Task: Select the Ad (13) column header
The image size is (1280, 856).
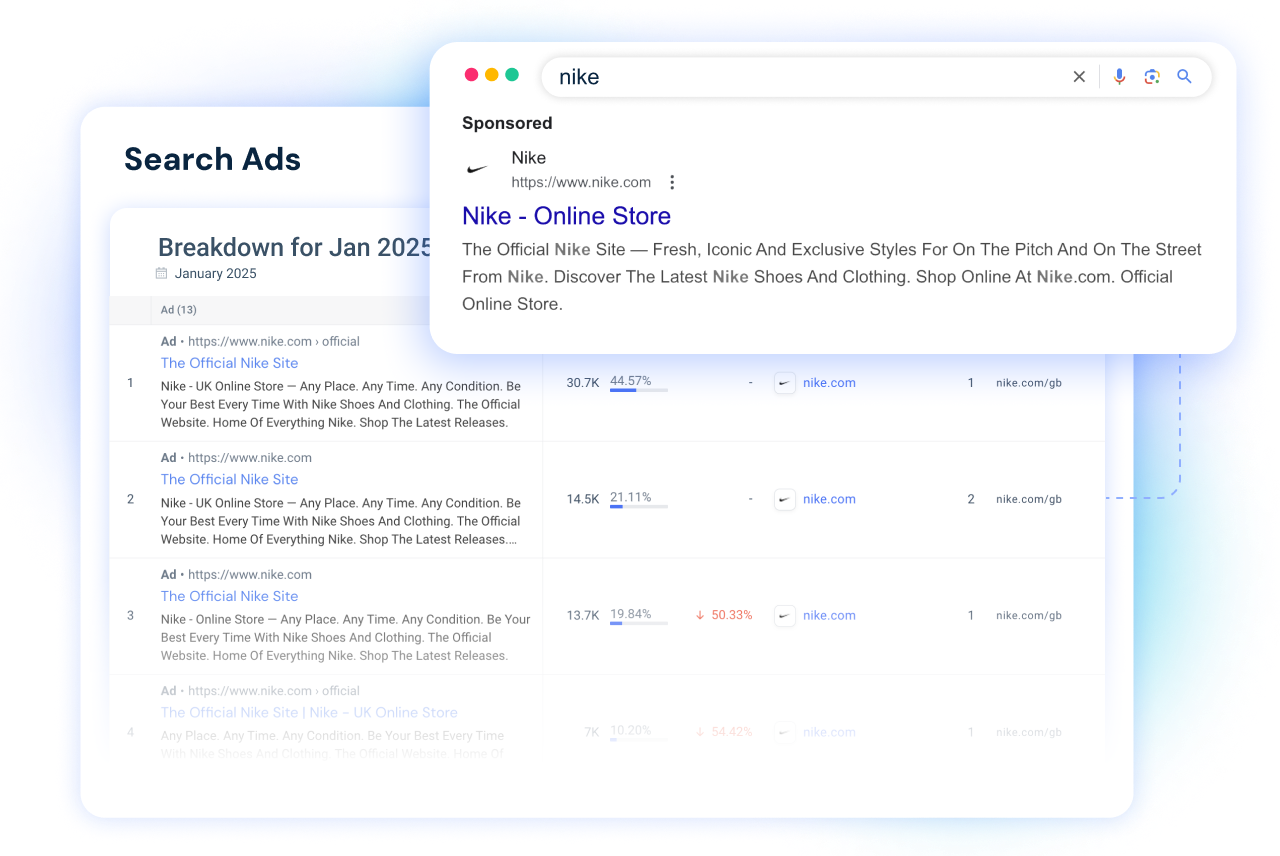Action: (x=179, y=310)
